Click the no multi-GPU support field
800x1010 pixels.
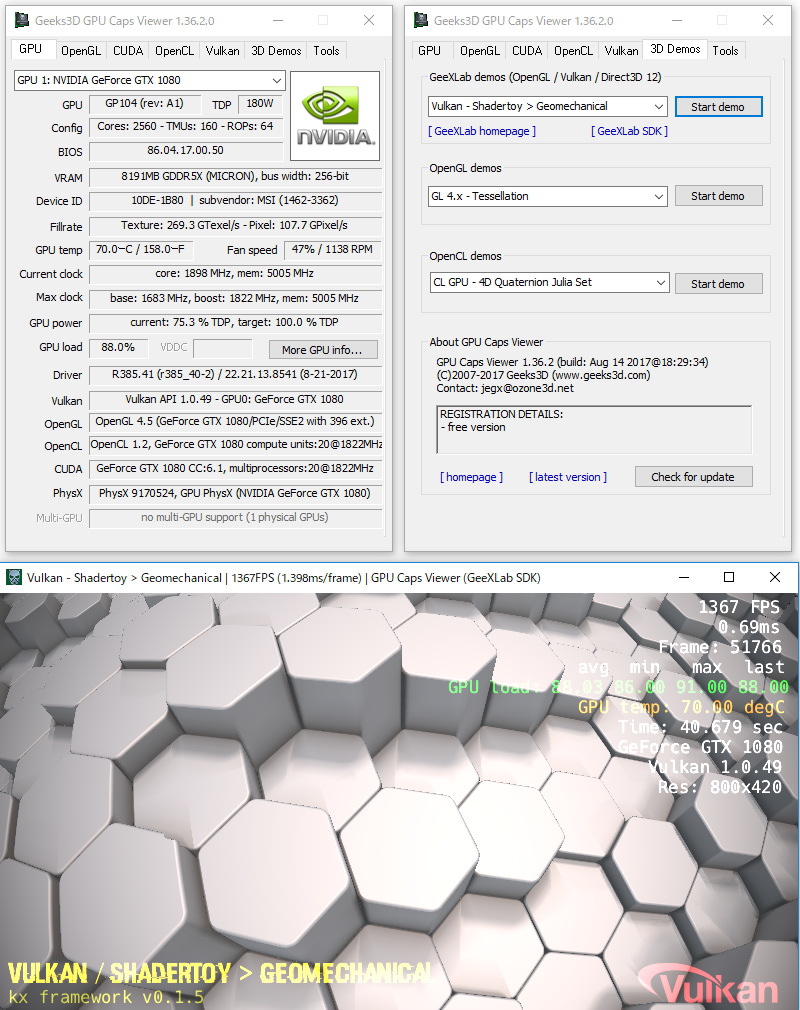coord(236,518)
